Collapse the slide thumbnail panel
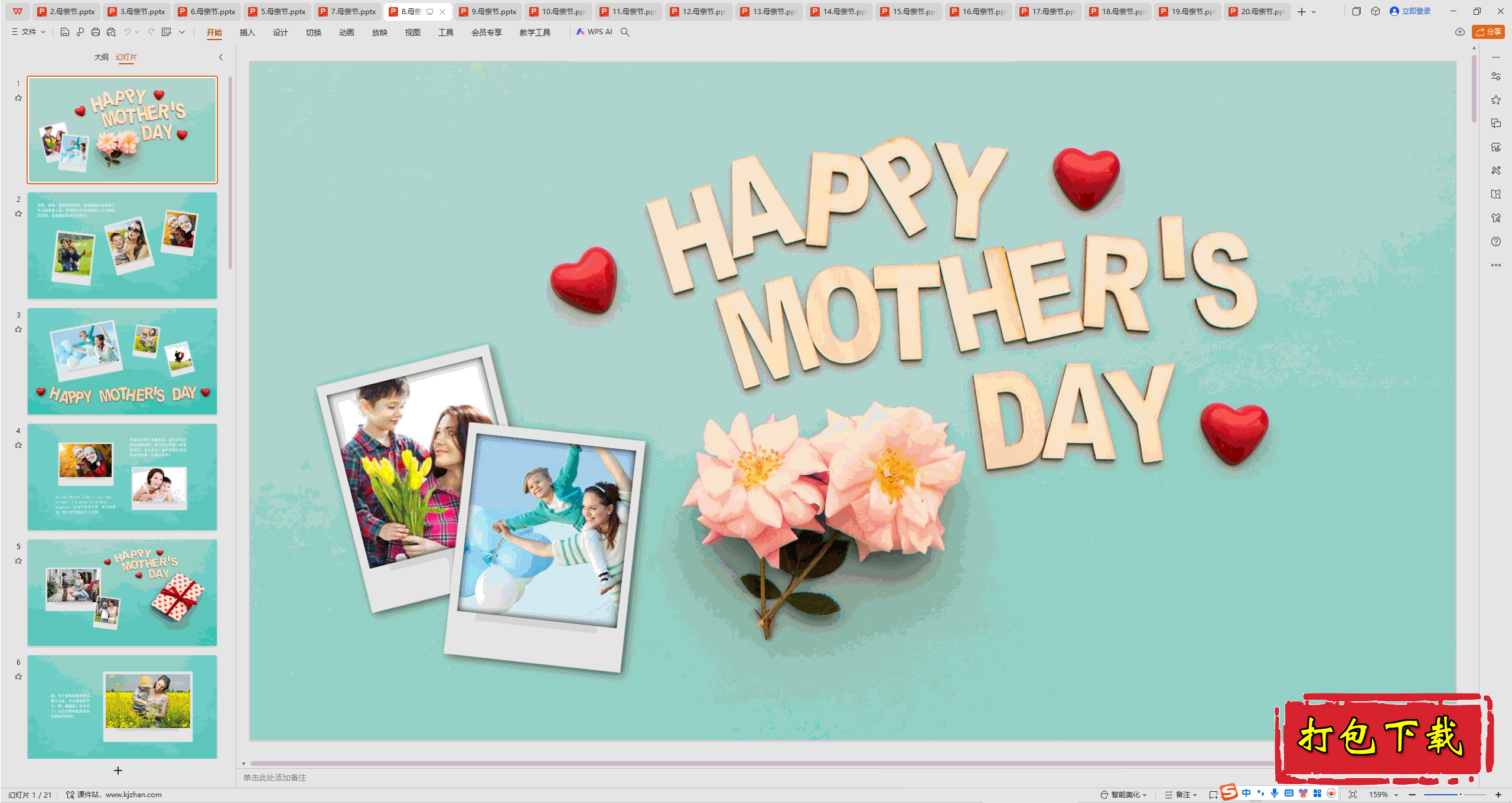Screen dimensions: 1512x803 (221, 57)
